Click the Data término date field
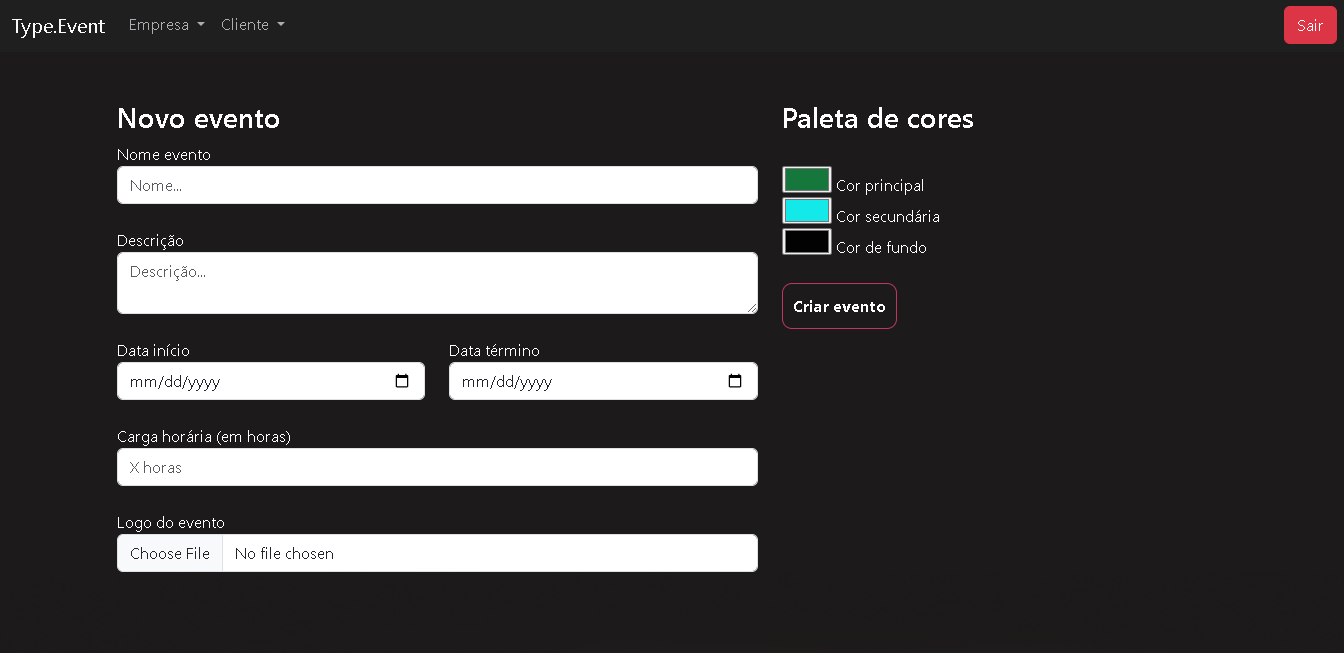The height and width of the screenshot is (653, 1344). coord(580,381)
